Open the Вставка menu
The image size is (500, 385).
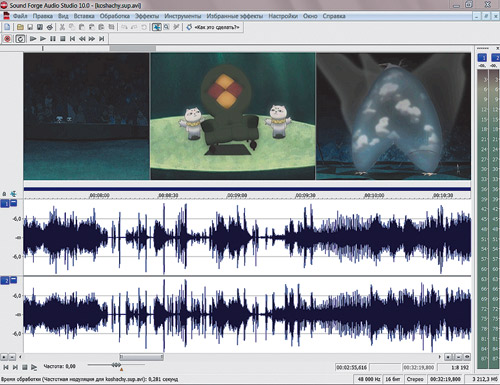coord(84,16)
